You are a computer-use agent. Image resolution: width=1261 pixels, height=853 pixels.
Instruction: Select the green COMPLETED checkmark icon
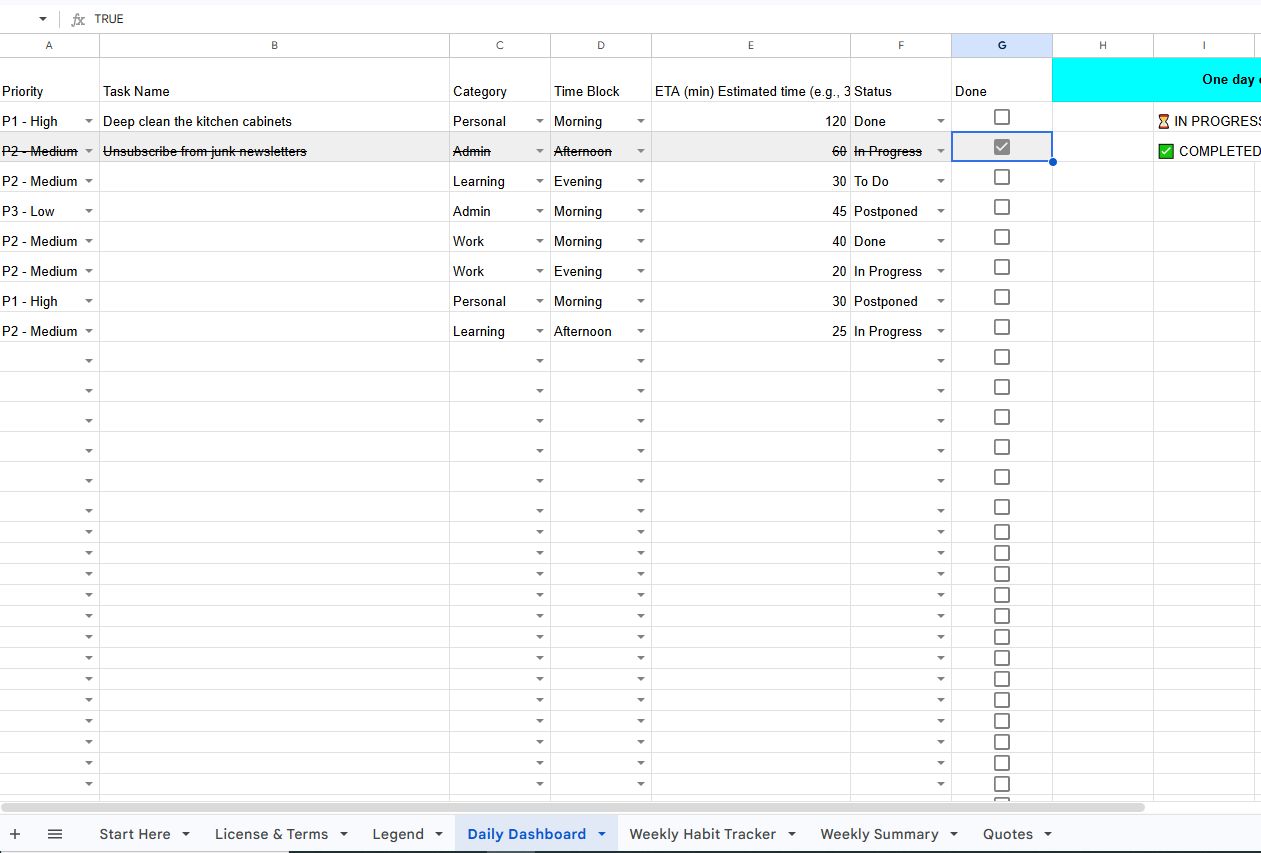[x=1167, y=151]
